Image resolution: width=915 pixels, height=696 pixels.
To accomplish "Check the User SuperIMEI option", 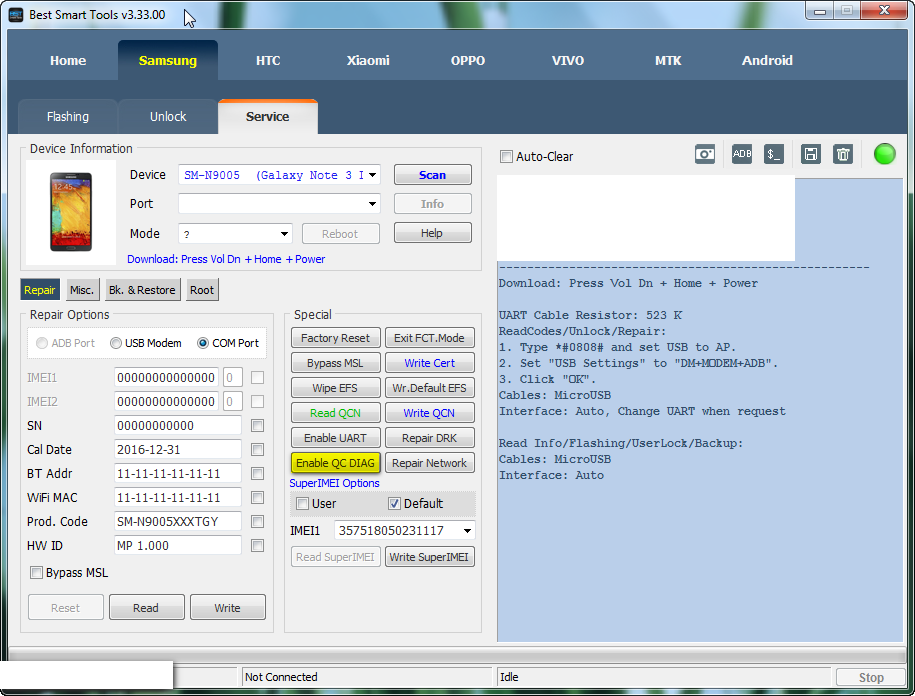I will pos(302,503).
